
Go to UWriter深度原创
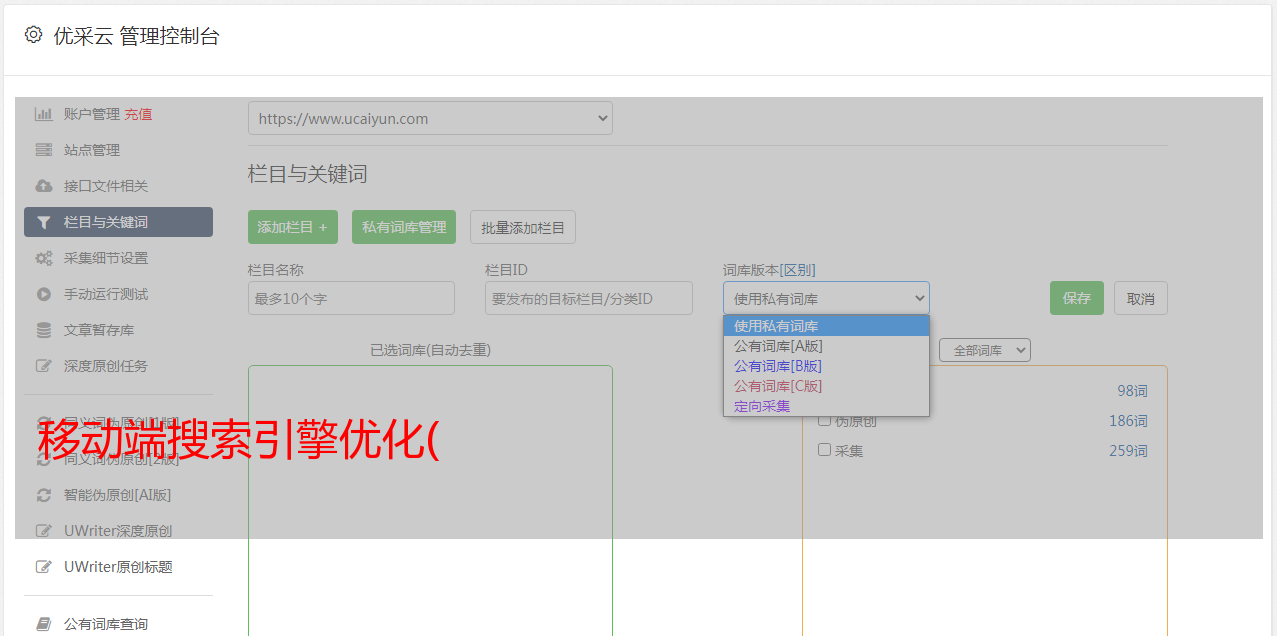(x=118, y=531)
